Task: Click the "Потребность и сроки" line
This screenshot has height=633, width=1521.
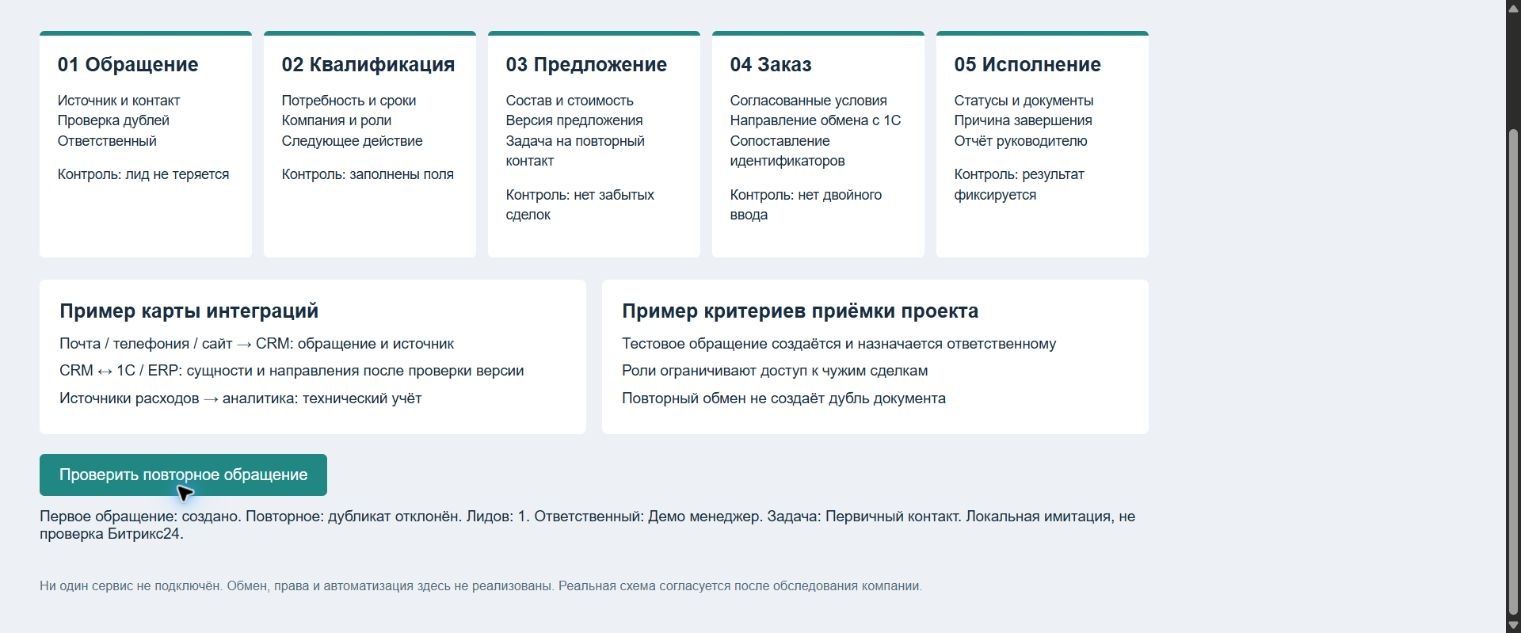Action: point(349,101)
